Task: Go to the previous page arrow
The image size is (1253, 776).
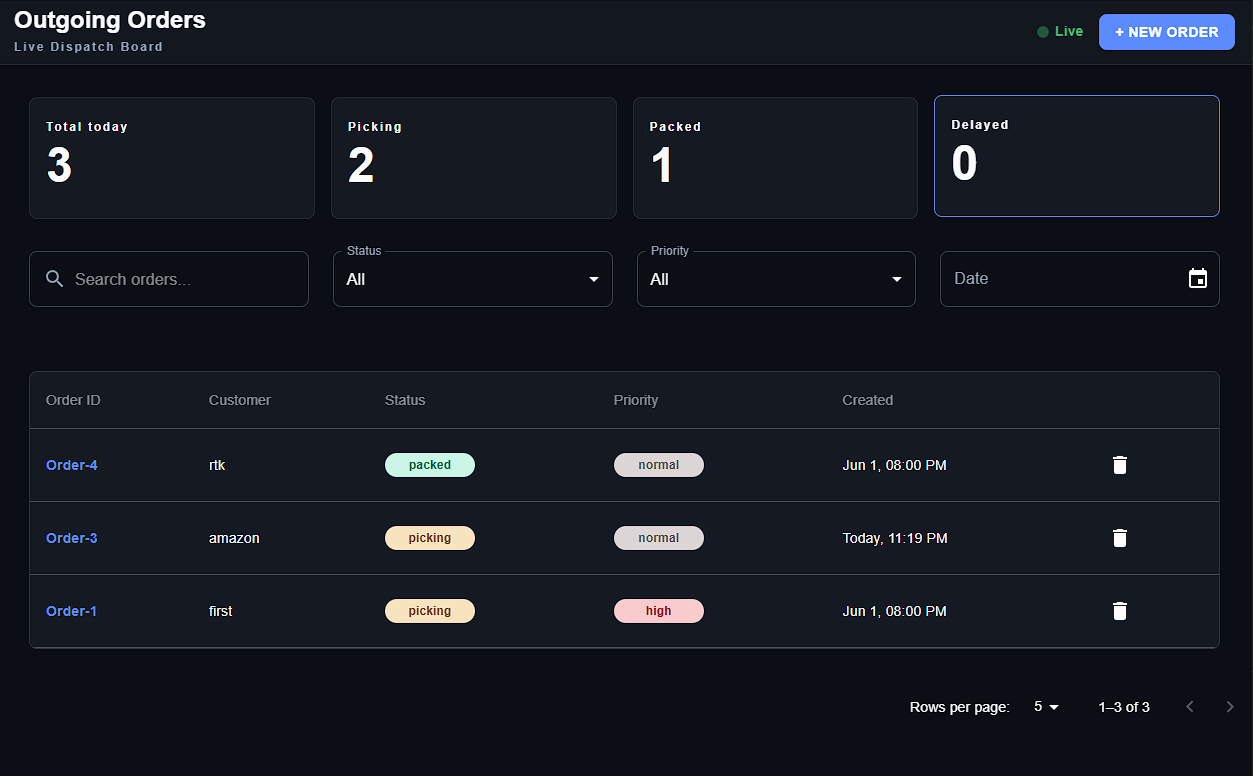Action: 1190,707
